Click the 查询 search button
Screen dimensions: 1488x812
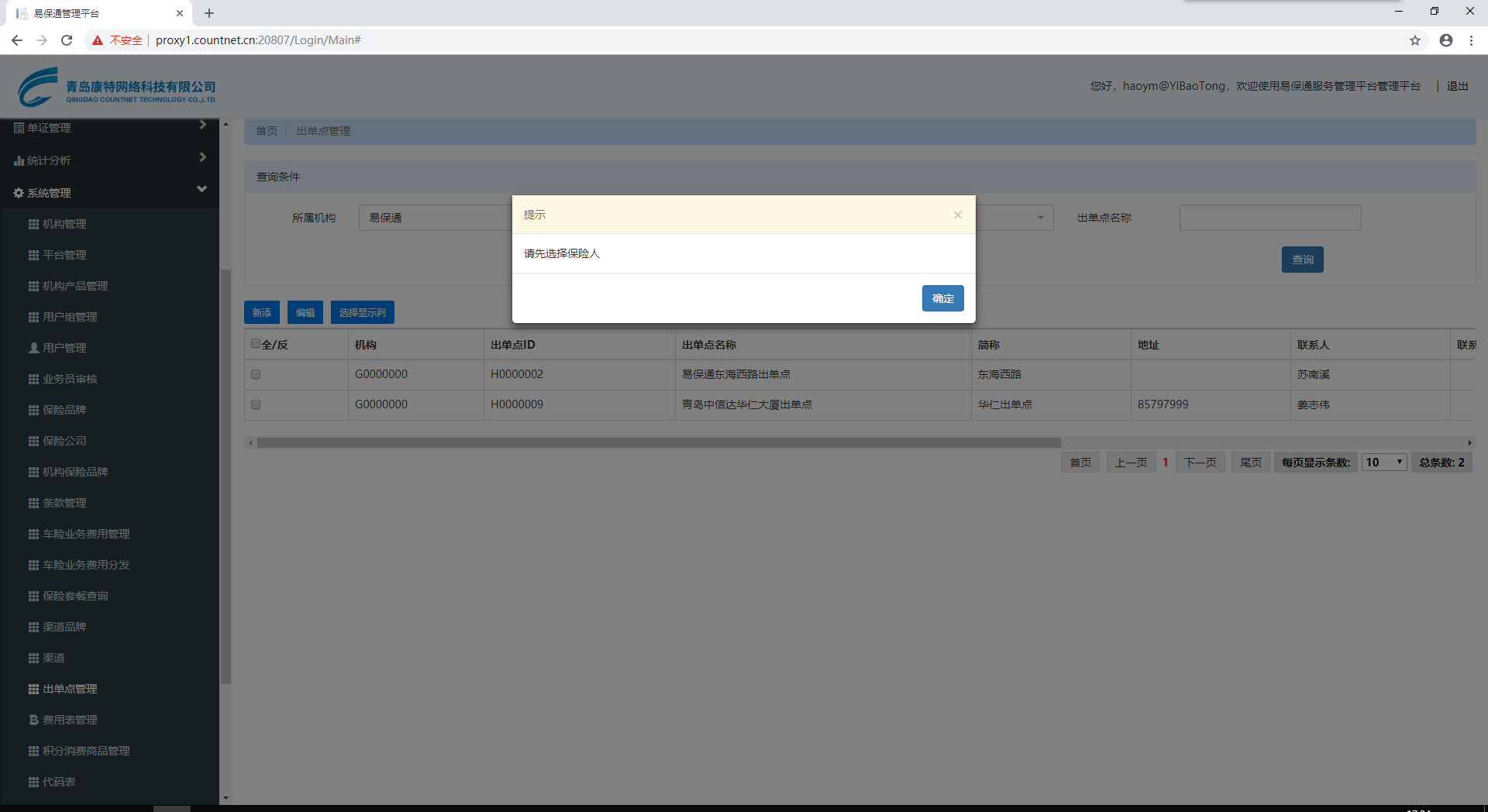click(1303, 260)
